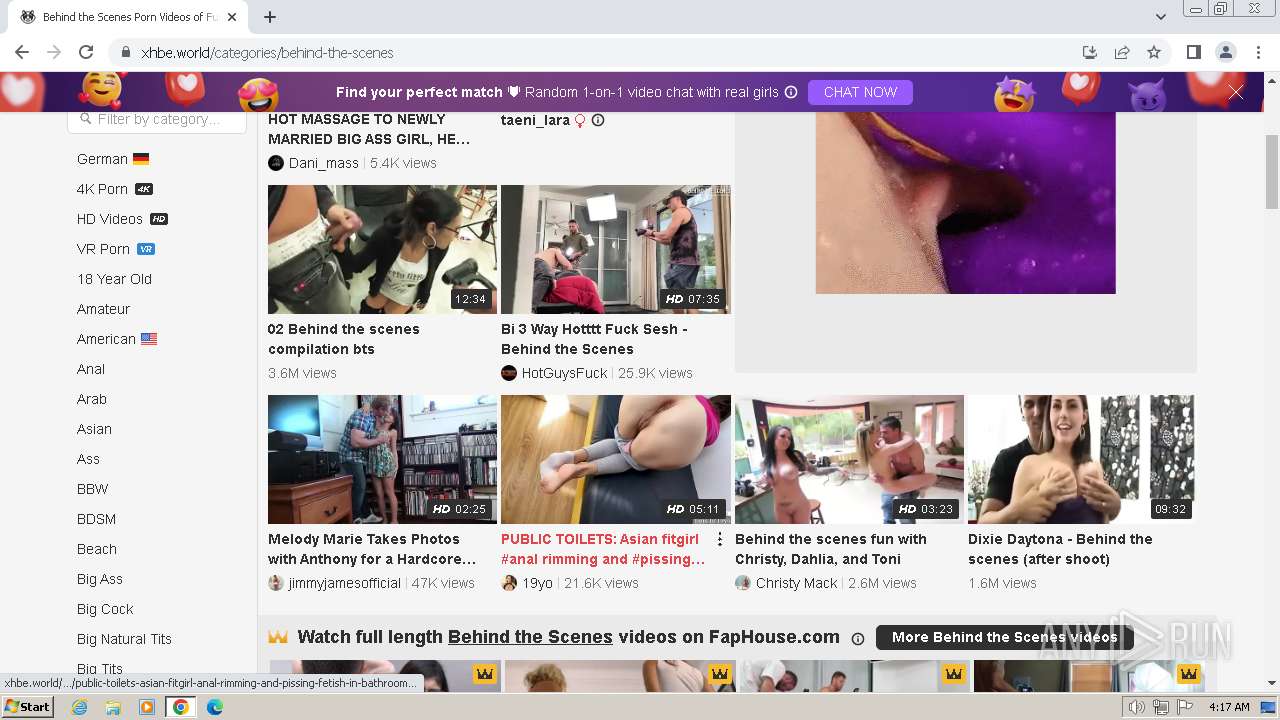This screenshot has height=720, width=1280.
Task: Open the Windows Start menu
Action: pos(28,707)
